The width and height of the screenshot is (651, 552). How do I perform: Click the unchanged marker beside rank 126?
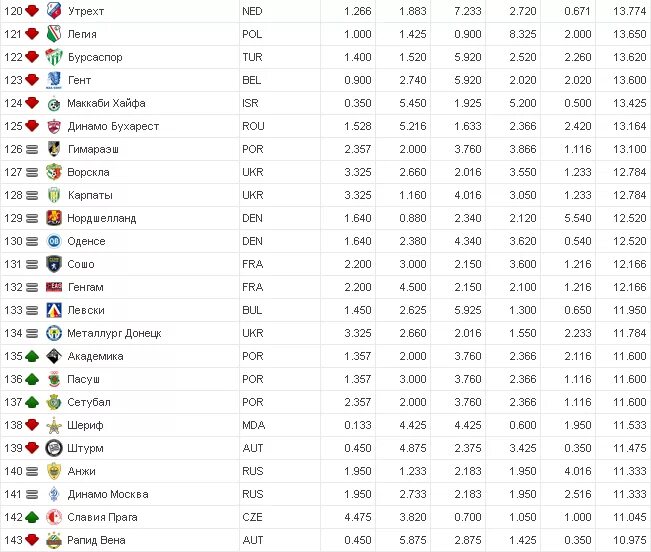(32, 149)
